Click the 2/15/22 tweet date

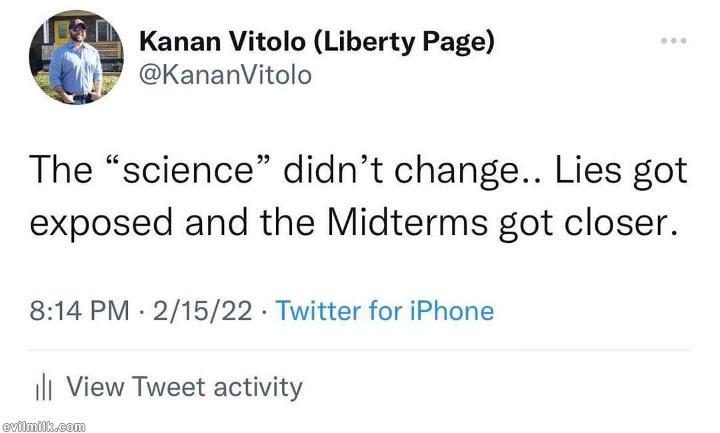click(x=205, y=311)
